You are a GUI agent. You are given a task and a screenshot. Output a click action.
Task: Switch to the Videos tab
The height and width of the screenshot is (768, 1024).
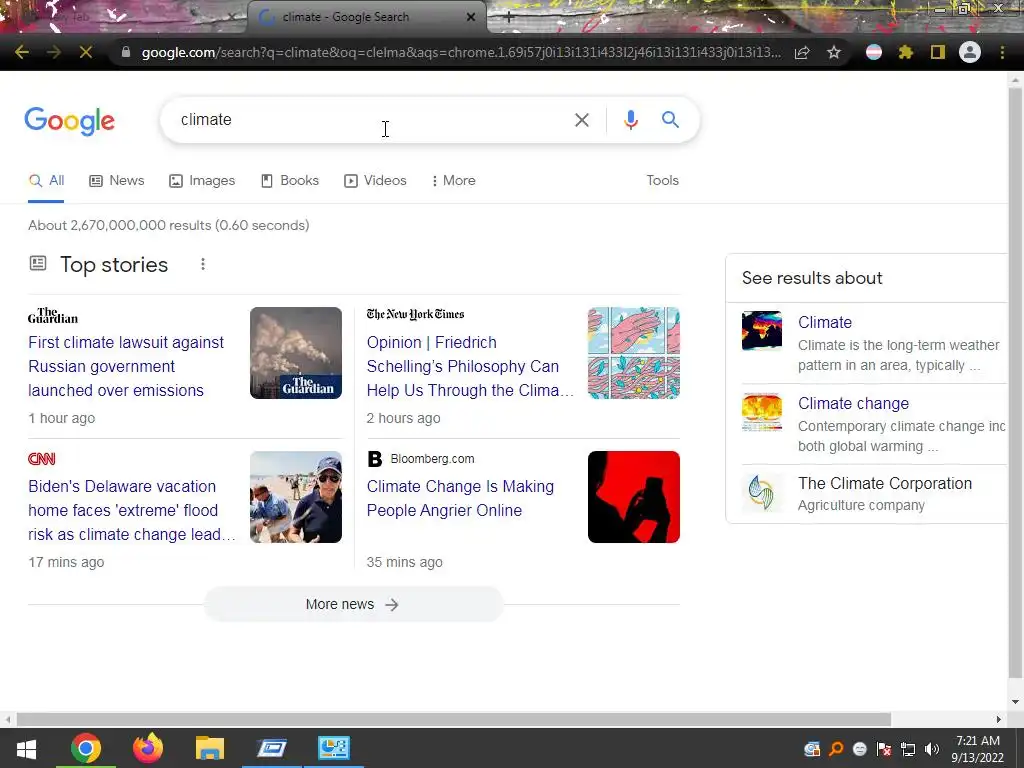pos(376,181)
